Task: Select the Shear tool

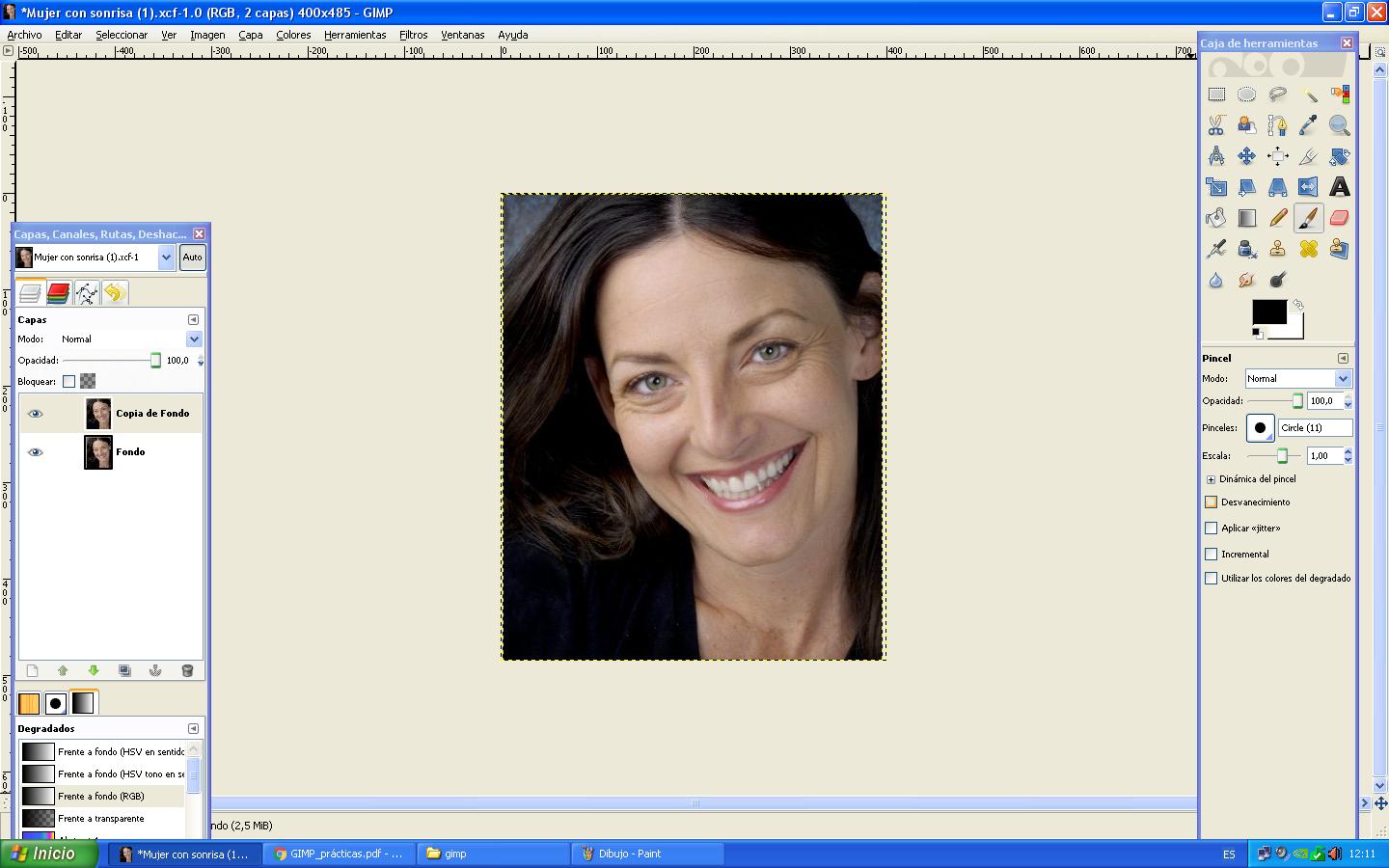Action: [x=1247, y=187]
